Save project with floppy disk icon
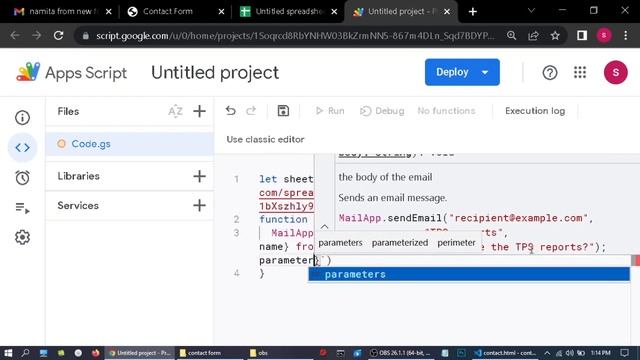Screen dimensions: 640x360 point(283,111)
